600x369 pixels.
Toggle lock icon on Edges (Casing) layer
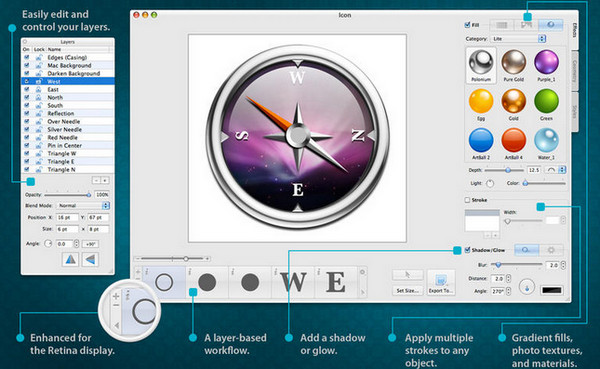39,57
